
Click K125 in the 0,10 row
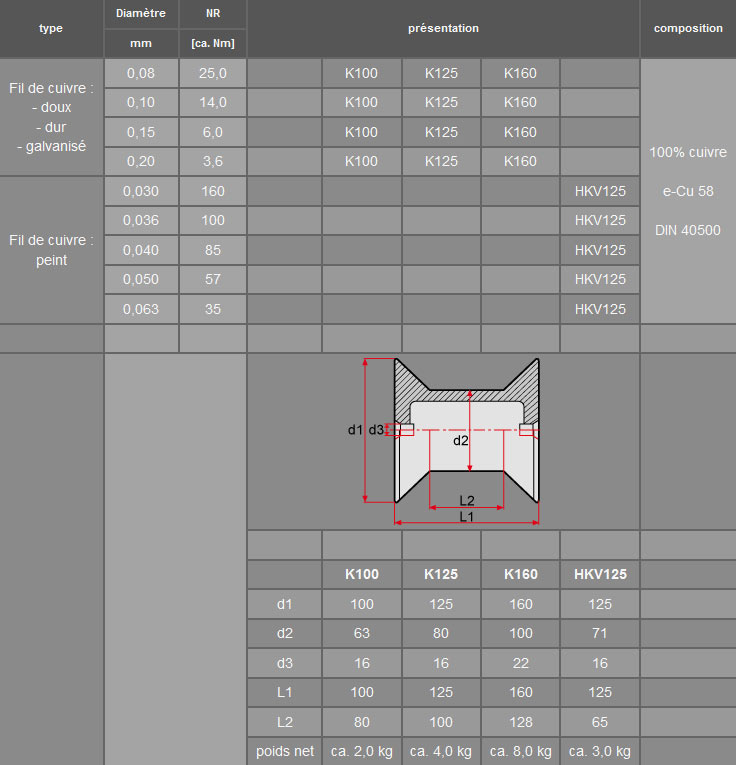[x=441, y=102]
